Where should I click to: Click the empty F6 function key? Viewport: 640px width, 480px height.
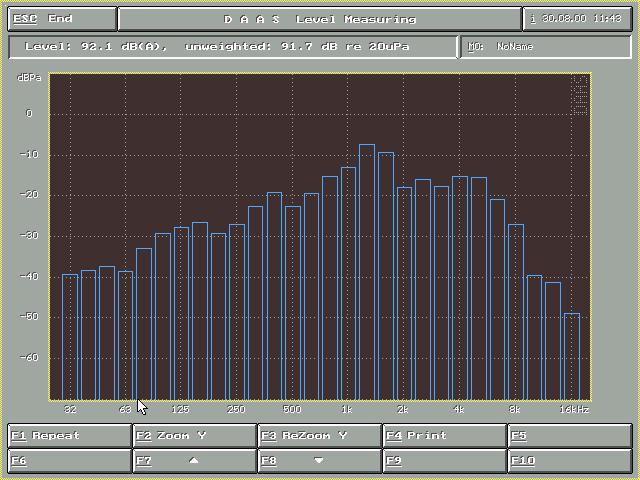coord(69,461)
